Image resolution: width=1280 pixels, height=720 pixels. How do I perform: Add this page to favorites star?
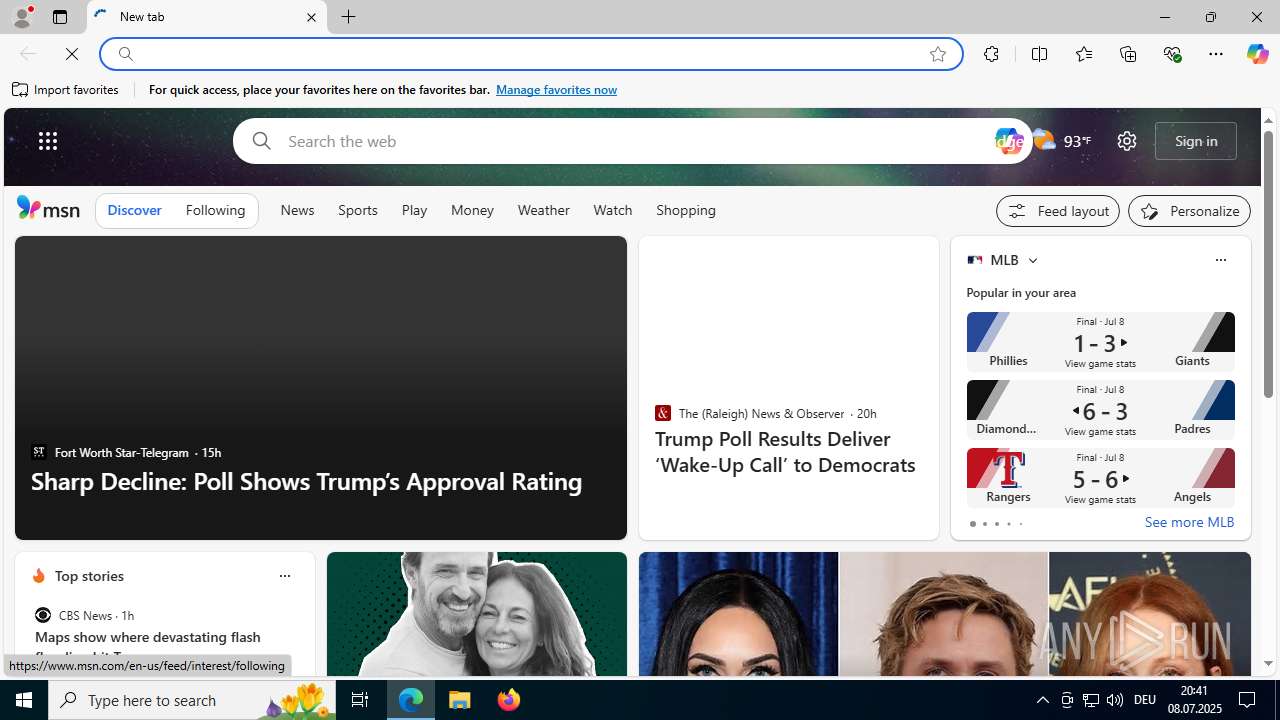click(938, 54)
